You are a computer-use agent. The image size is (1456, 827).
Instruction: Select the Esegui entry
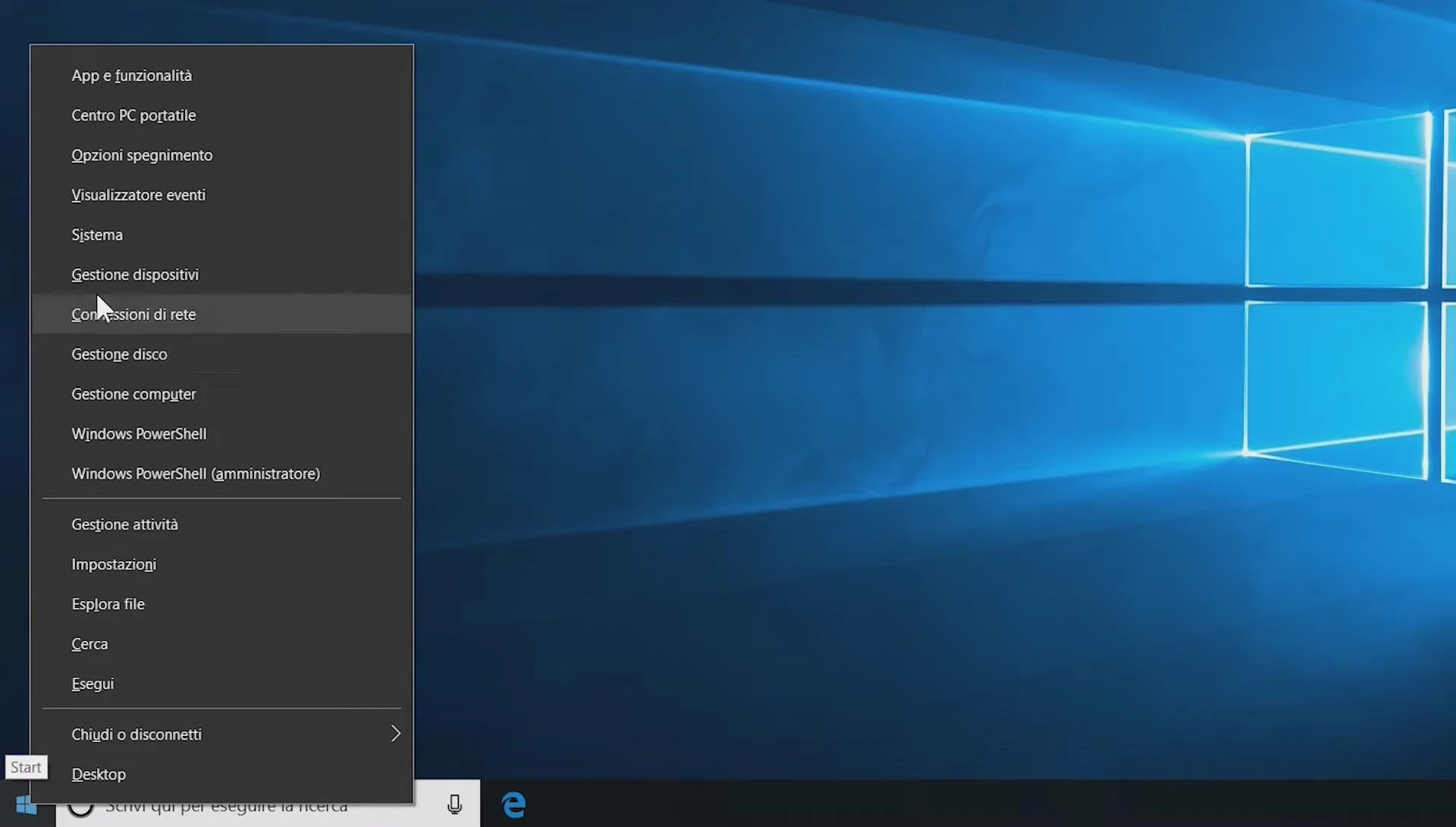[x=93, y=684]
